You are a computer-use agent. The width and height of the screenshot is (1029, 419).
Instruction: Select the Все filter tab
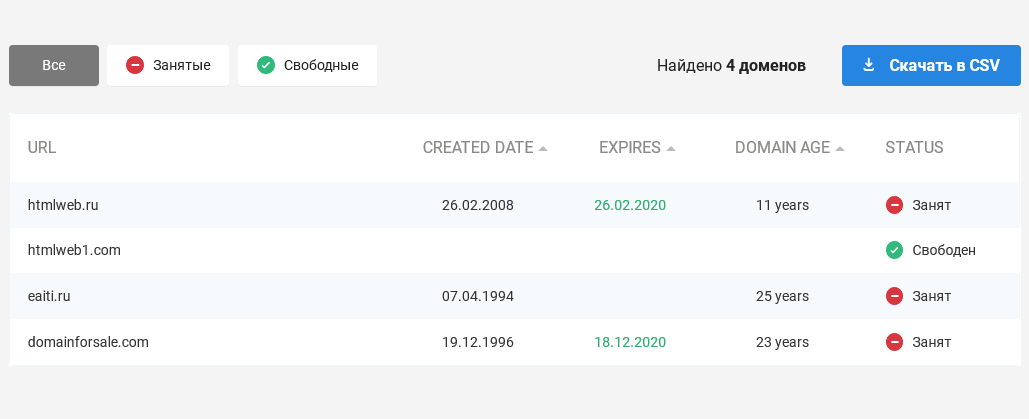coord(54,65)
